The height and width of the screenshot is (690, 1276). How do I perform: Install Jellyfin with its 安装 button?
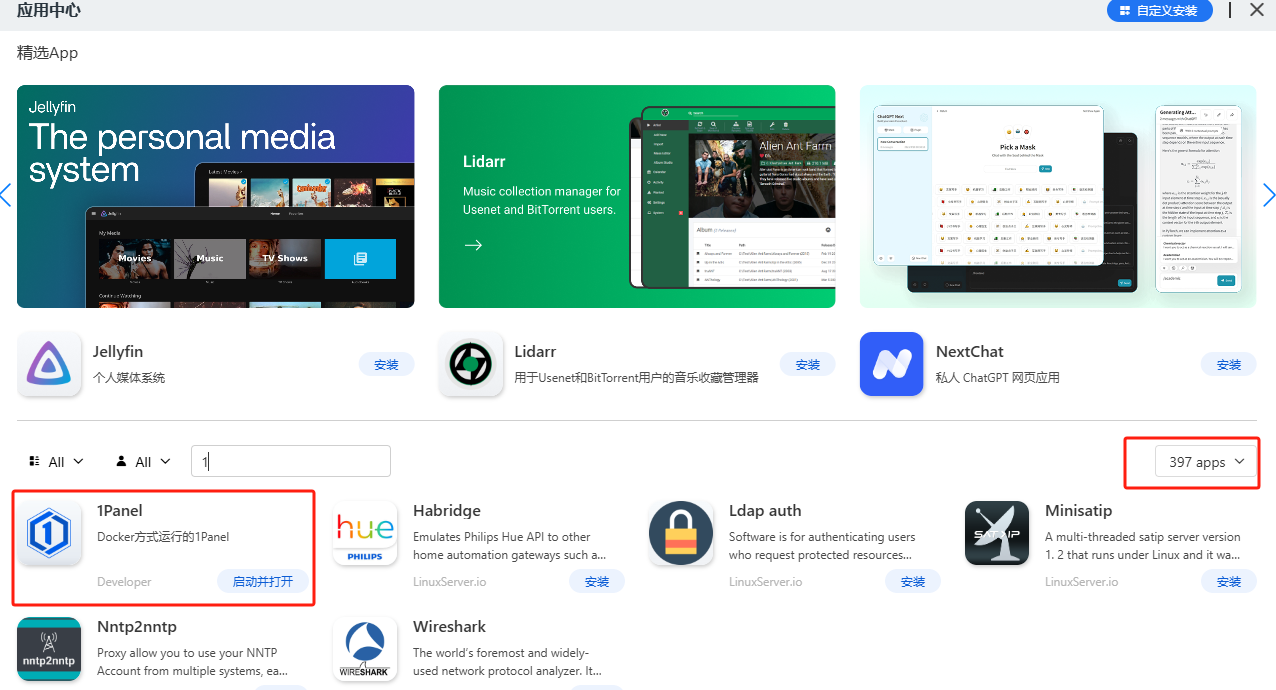click(x=386, y=365)
